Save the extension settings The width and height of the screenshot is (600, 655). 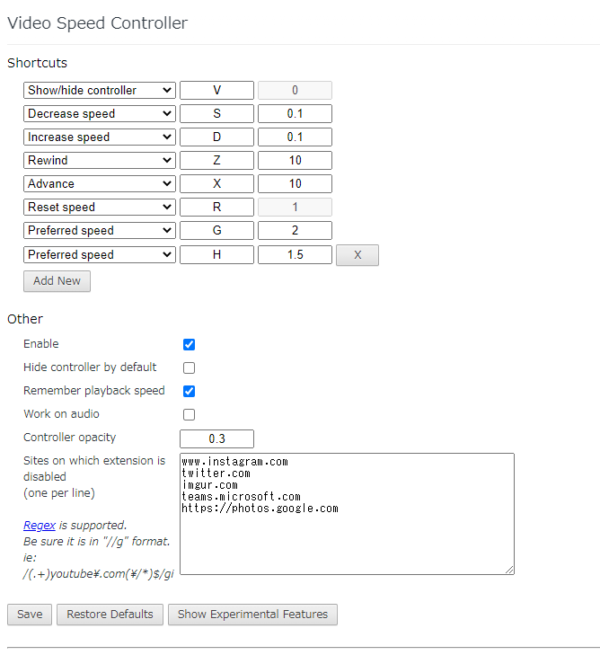pos(30,614)
